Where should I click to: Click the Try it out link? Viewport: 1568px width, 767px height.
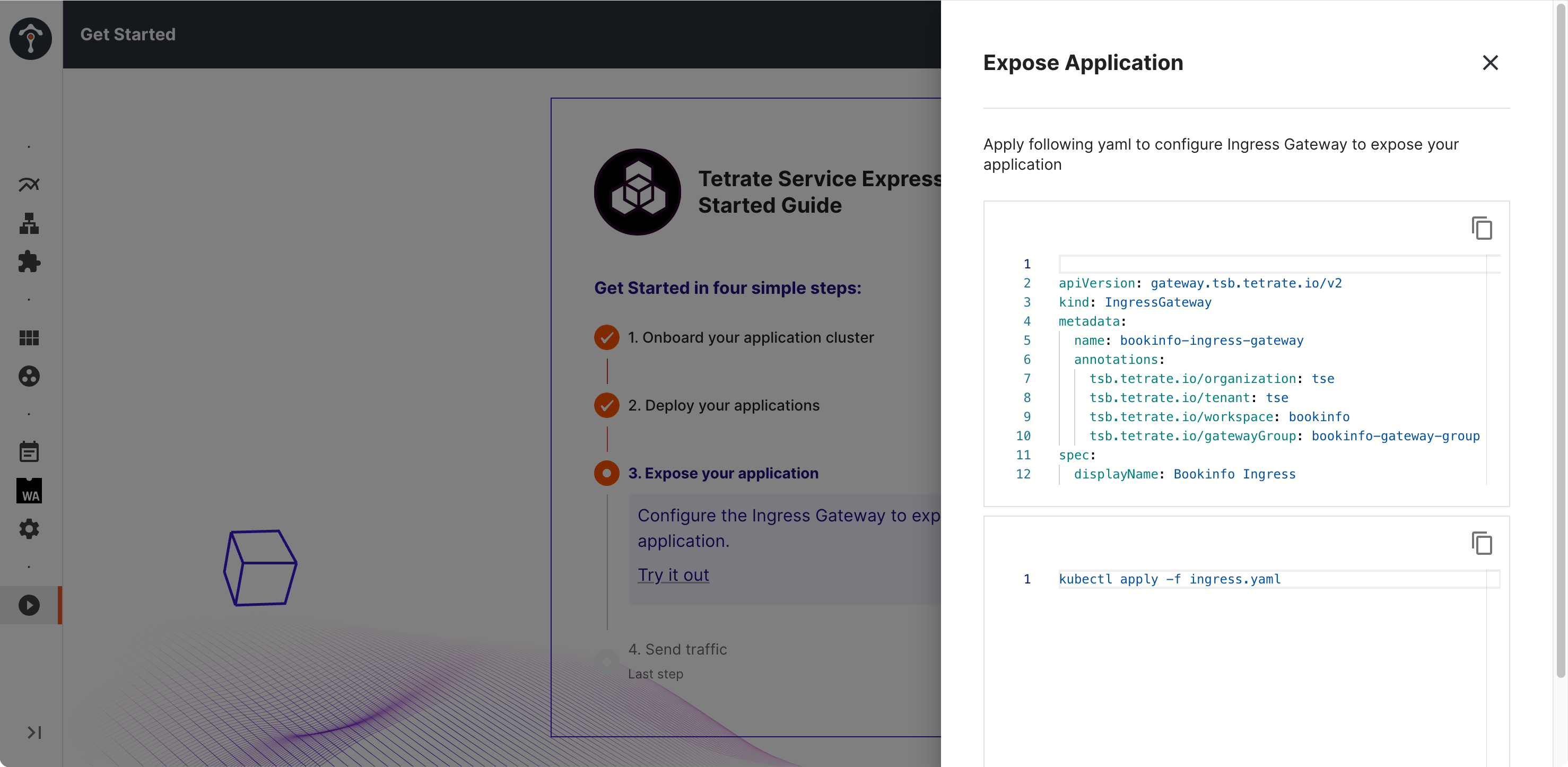point(673,574)
